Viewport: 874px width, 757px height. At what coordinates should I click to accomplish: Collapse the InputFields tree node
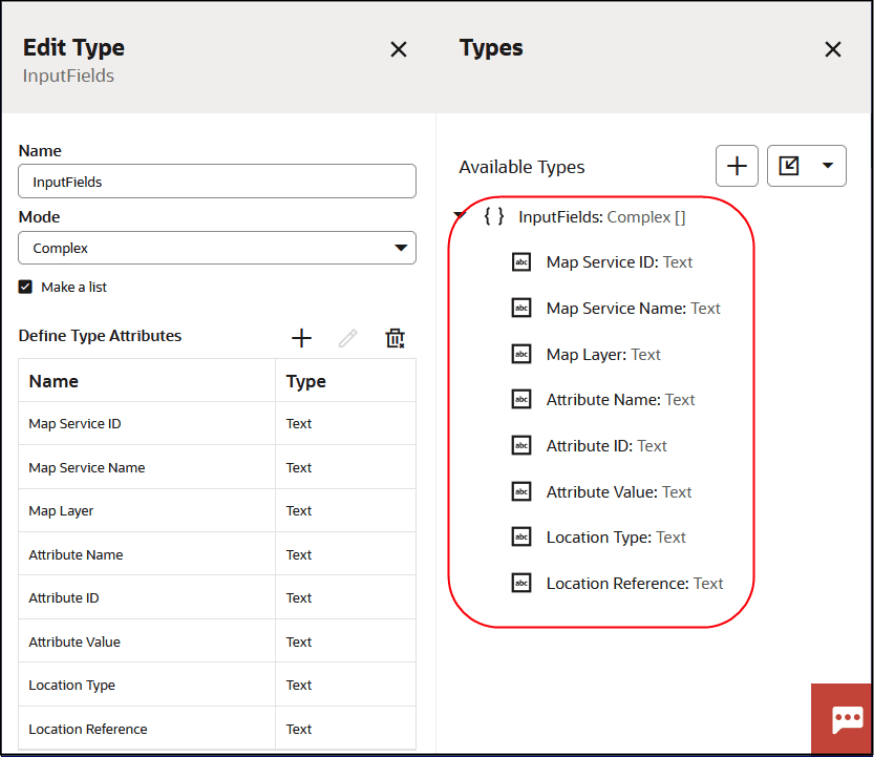(x=461, y=214)
